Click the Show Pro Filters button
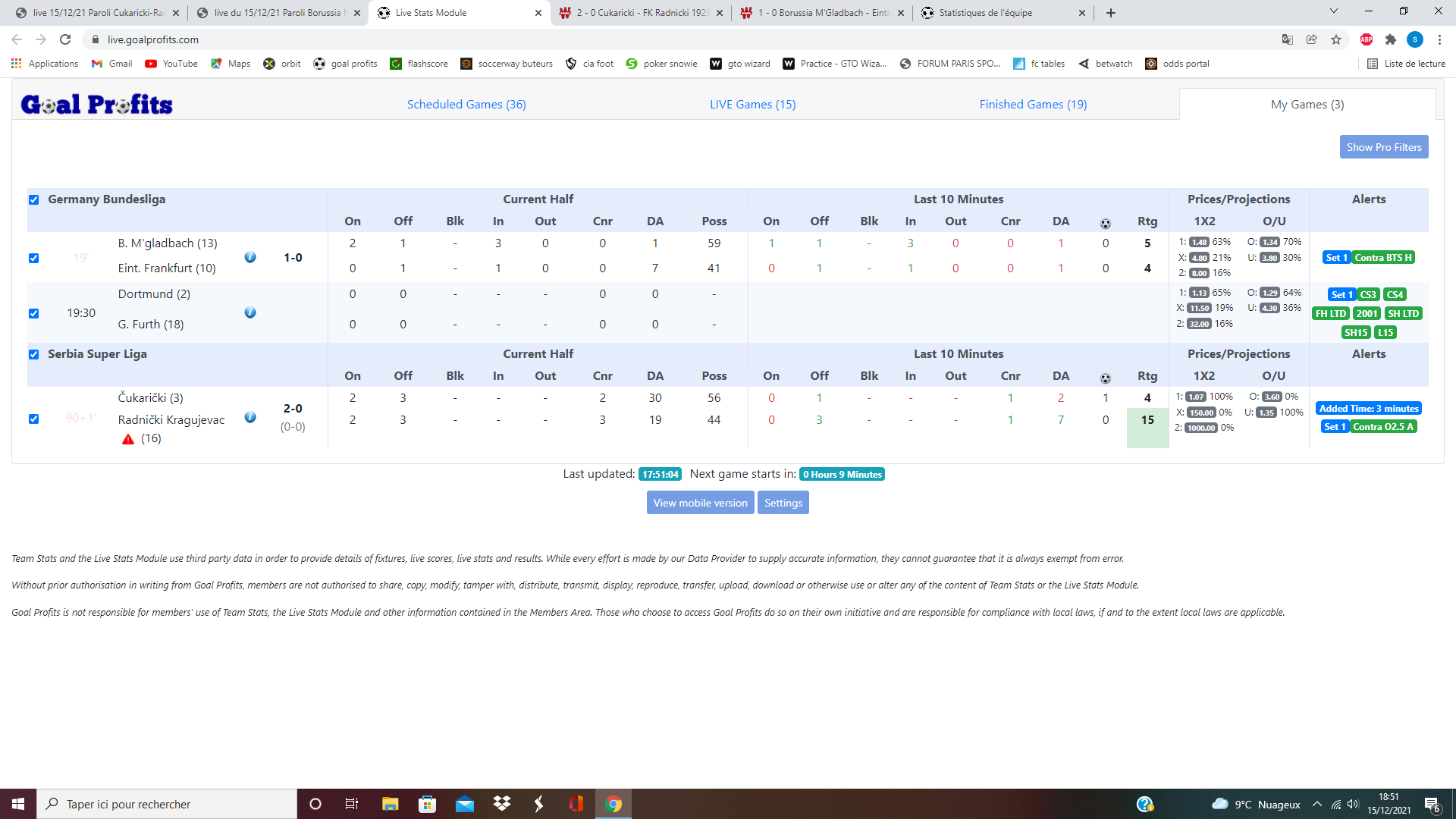Screen dimensions: 1456x819 point(1384,147)
